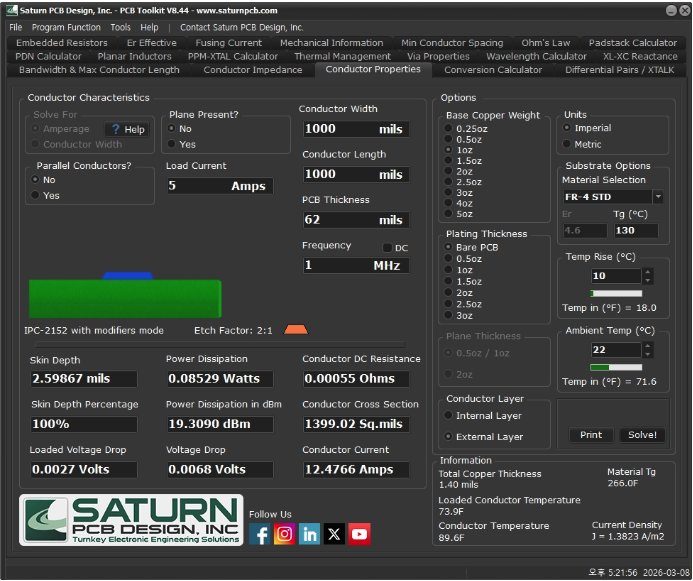Open the Ohm's Law tab

pos(545,43)
